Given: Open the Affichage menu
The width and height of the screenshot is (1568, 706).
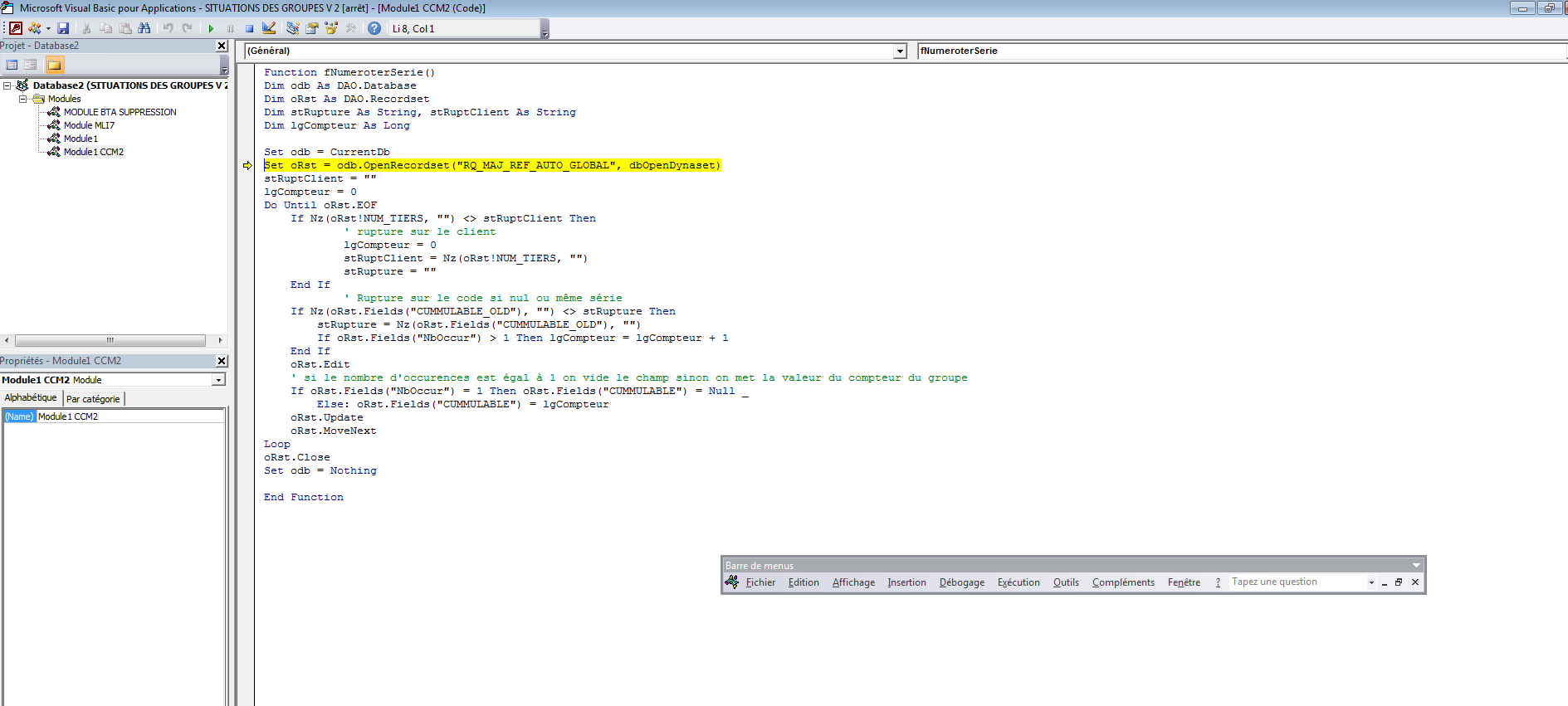Looking at the screenshot, I should tap(853, 582).
